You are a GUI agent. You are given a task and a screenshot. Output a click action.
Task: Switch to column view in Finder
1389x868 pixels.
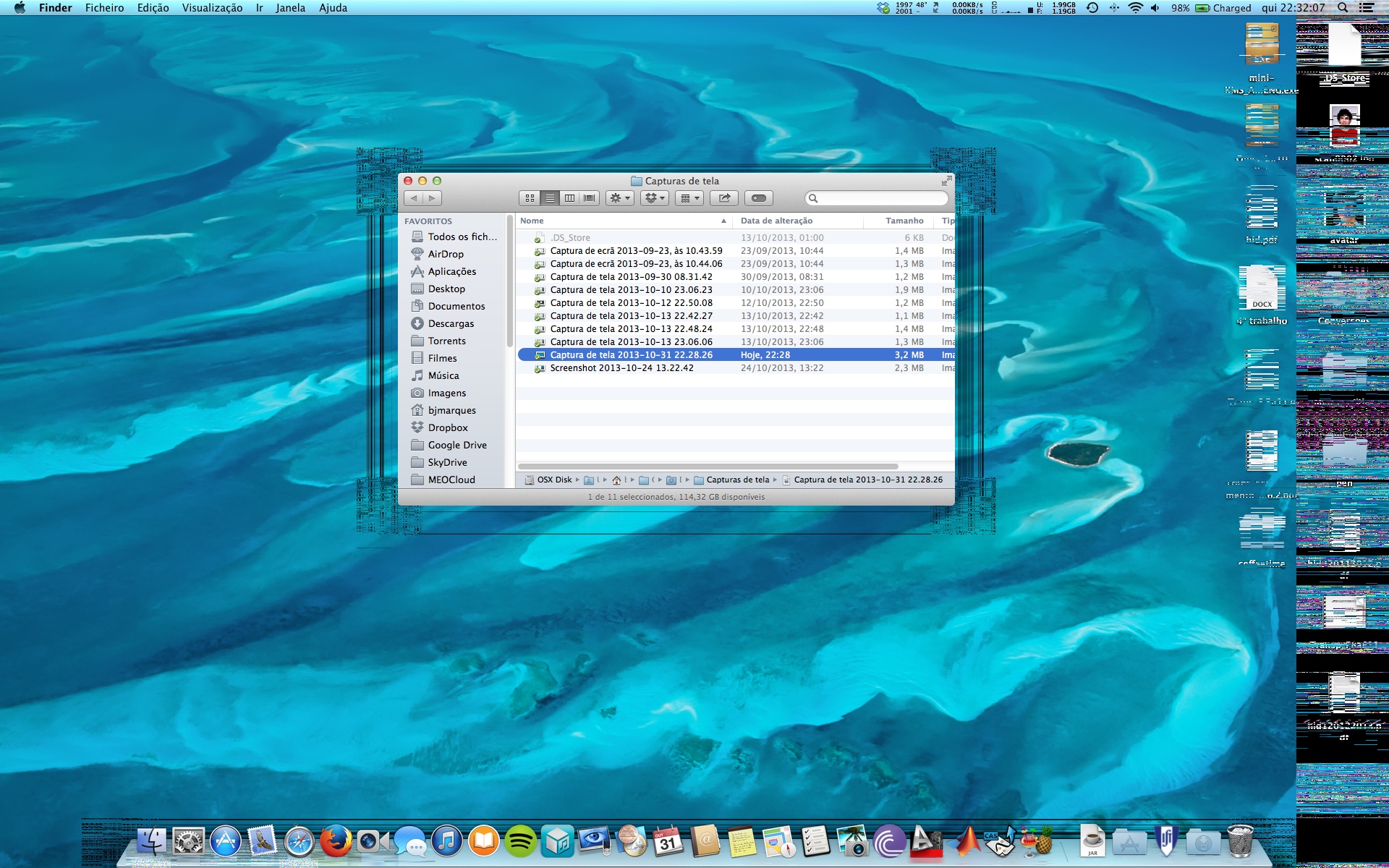pyautogui.click(x=569, y=198)
